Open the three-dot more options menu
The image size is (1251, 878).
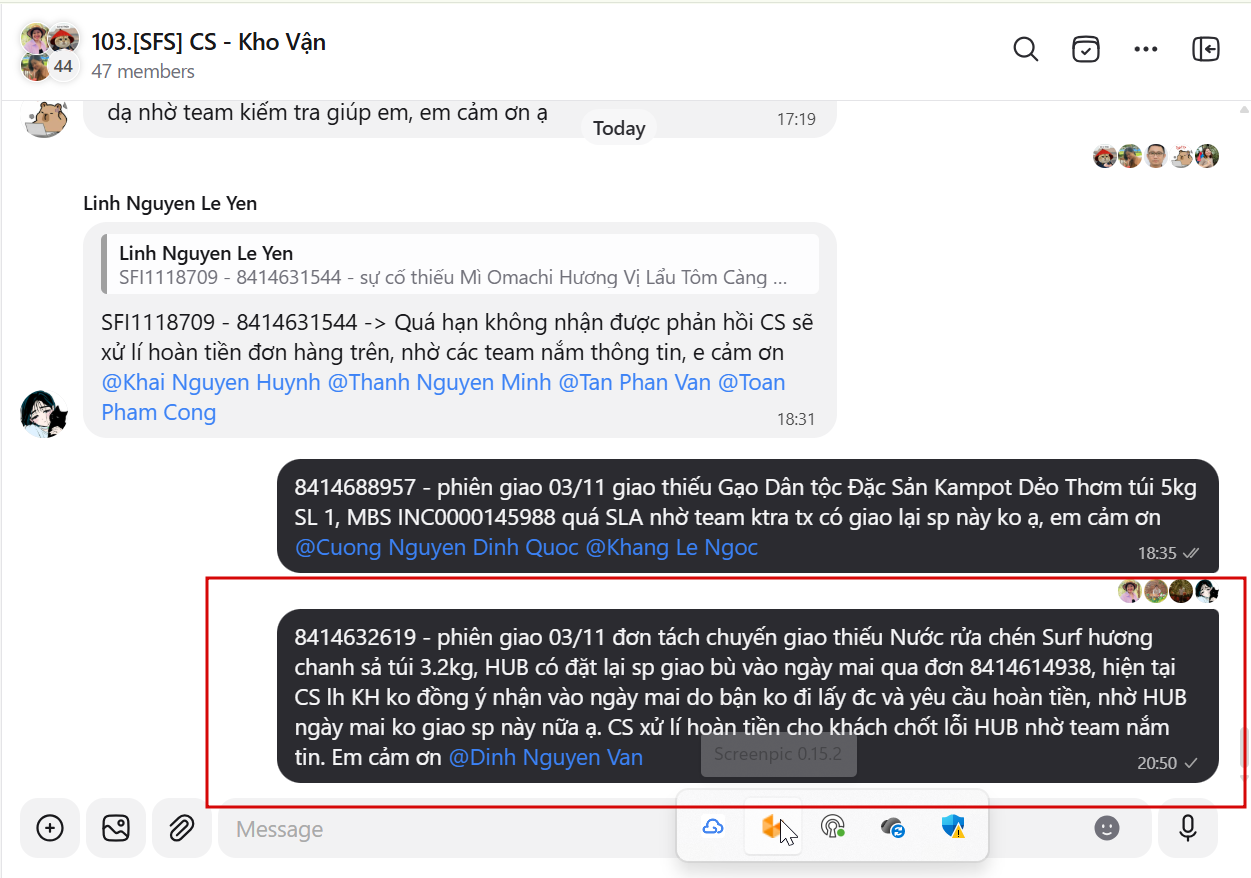(1146, 49)
